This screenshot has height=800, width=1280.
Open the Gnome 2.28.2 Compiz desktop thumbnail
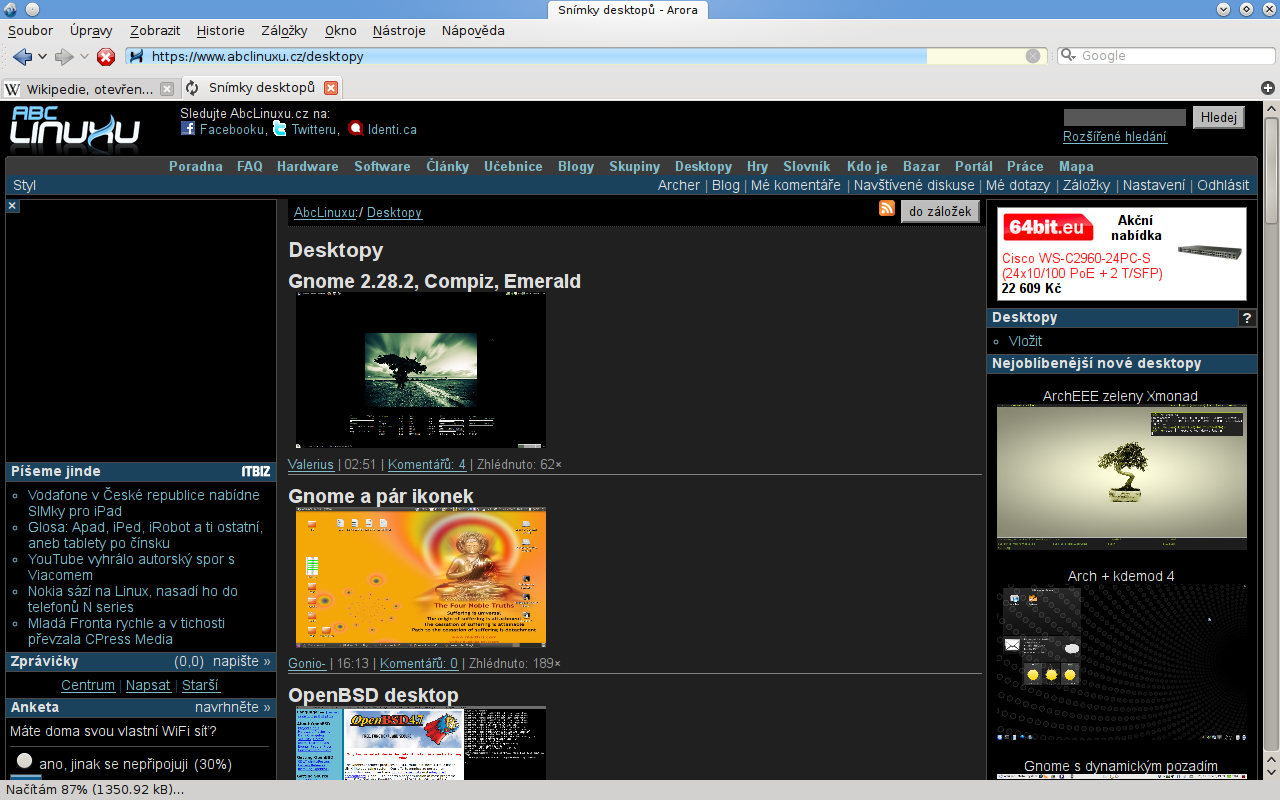click(421, 369)
